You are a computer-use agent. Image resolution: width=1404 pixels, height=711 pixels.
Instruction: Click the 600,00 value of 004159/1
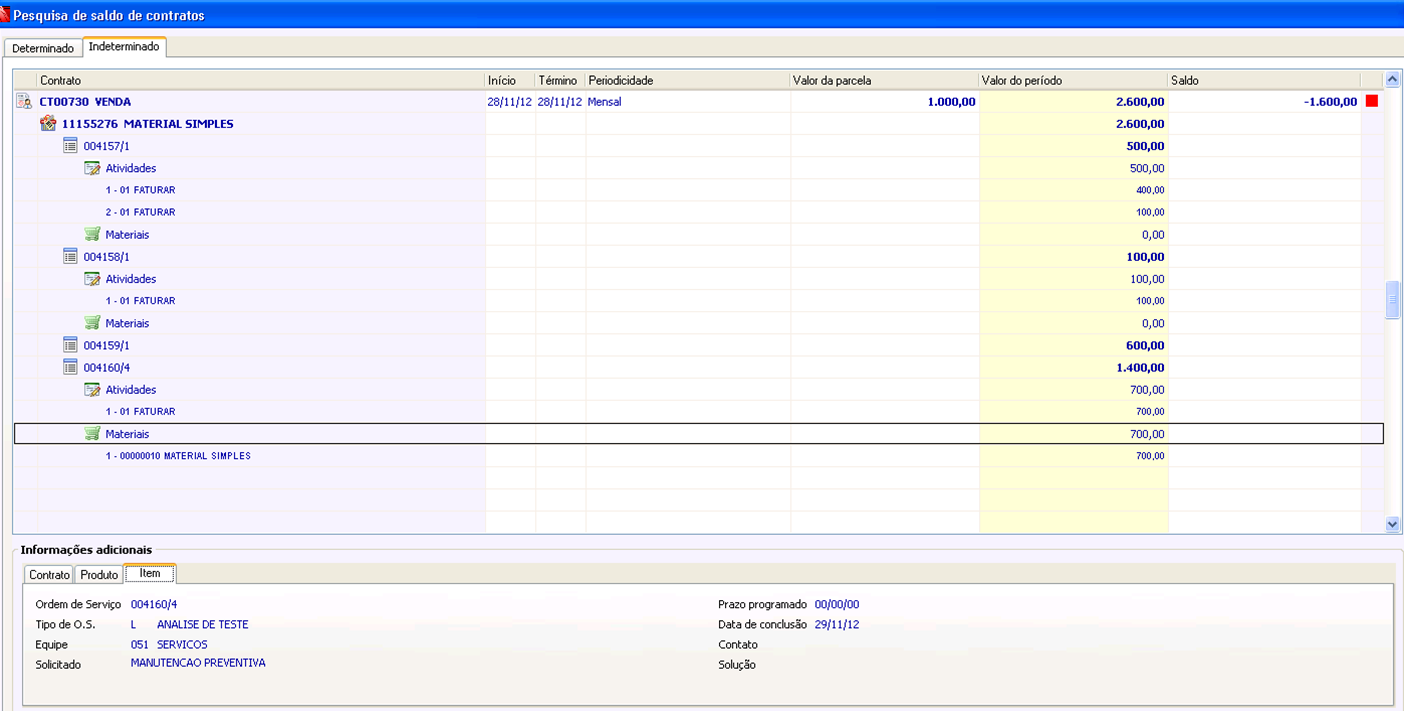pos(1145,346)
